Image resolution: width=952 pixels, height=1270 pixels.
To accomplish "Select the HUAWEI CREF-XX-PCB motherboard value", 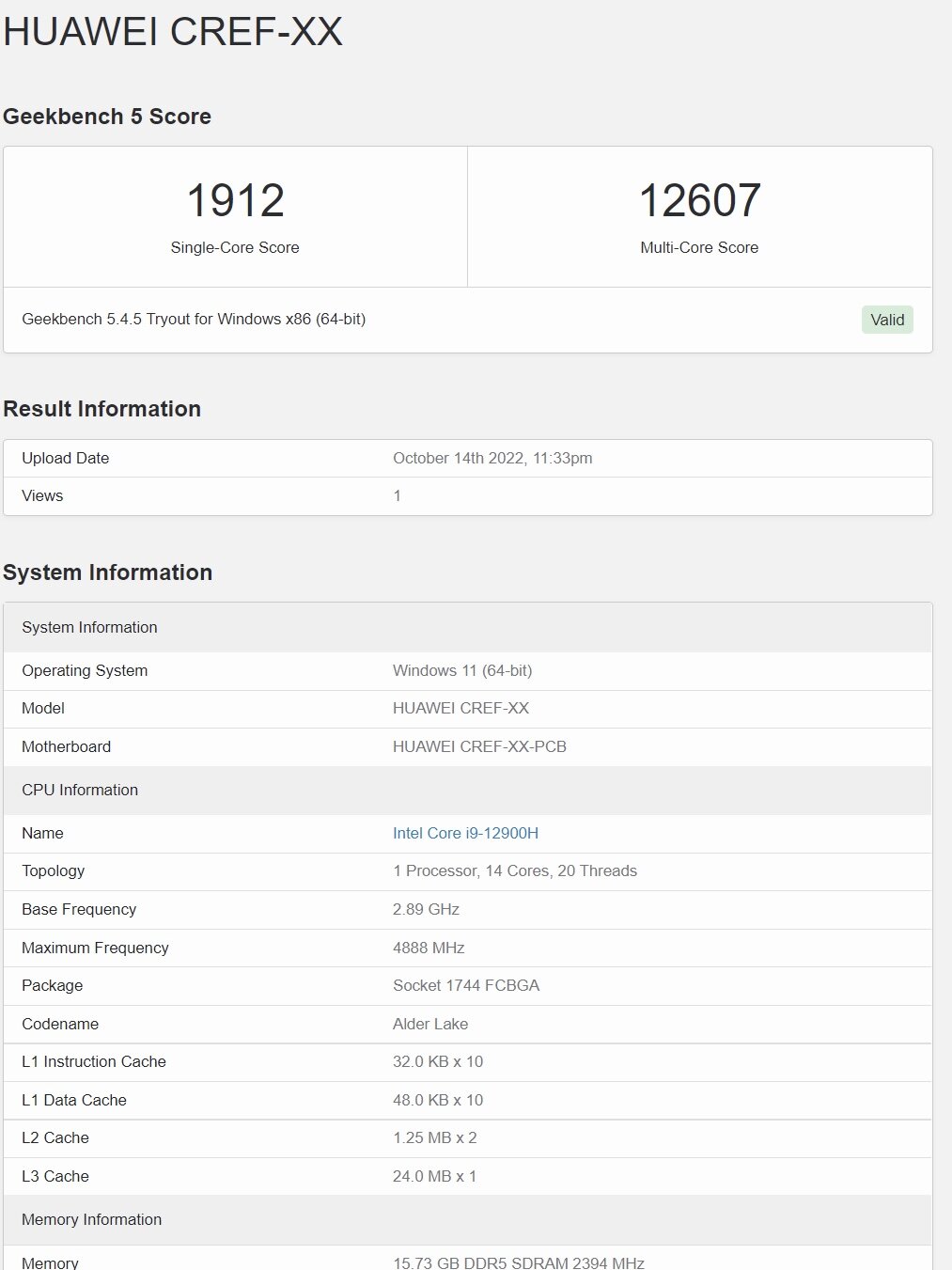I will click(479, 746).
